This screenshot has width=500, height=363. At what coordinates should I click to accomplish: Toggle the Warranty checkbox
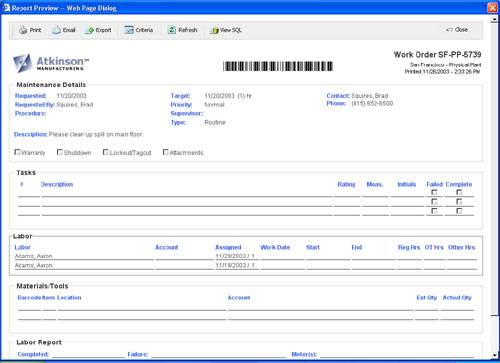17,152
